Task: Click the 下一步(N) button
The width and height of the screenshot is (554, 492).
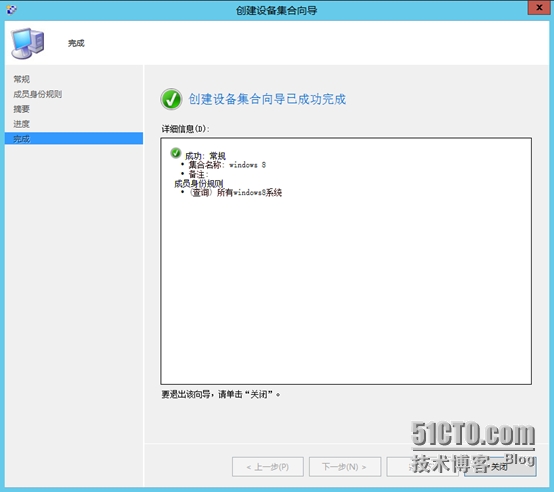Action: tap(345, 467)
